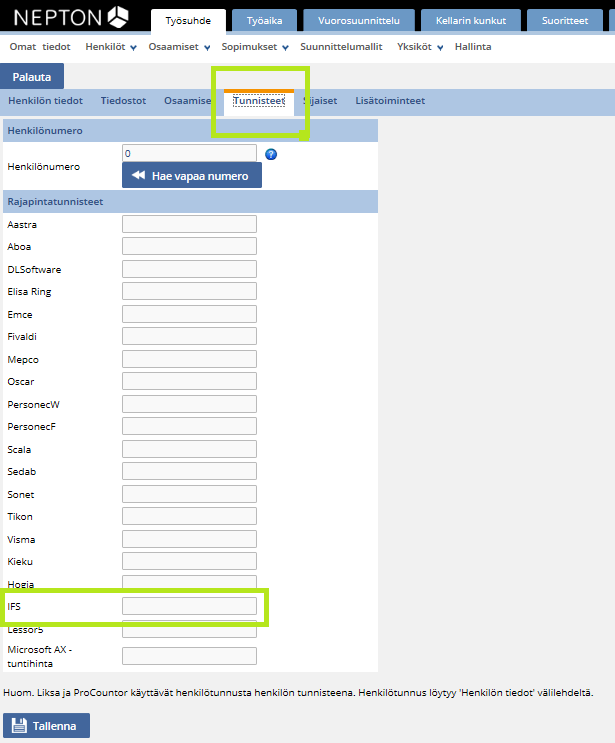Switch to Henkilön tiedot sub-tab

pyautogui.click(x=45, y=101)
